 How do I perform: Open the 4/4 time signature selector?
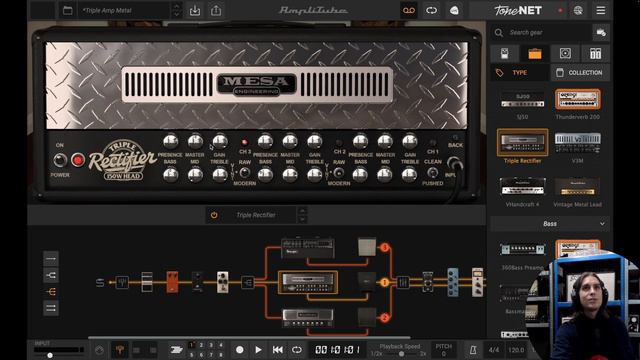click(493, 350)
